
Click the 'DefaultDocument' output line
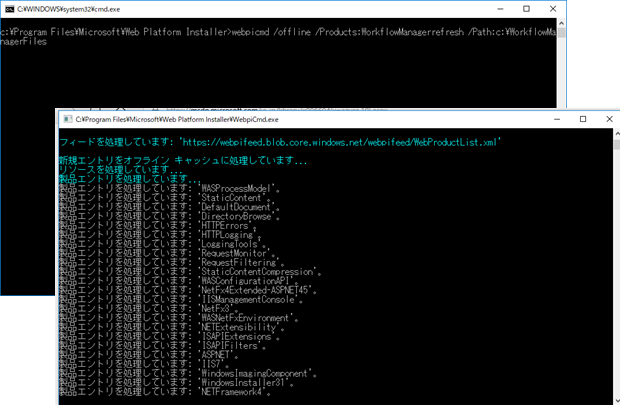[x=169, y=207]
